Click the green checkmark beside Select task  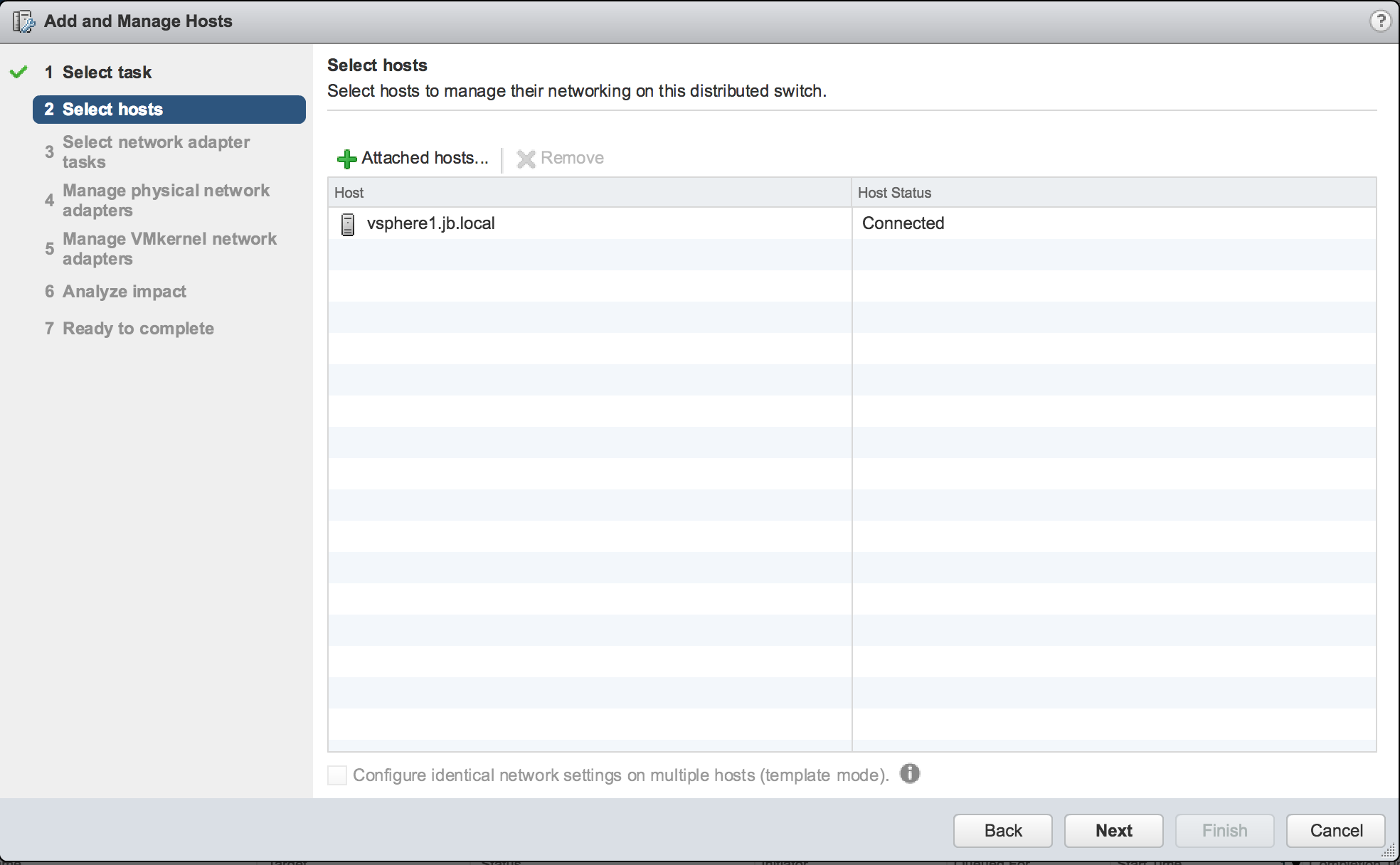click(18, 72)
